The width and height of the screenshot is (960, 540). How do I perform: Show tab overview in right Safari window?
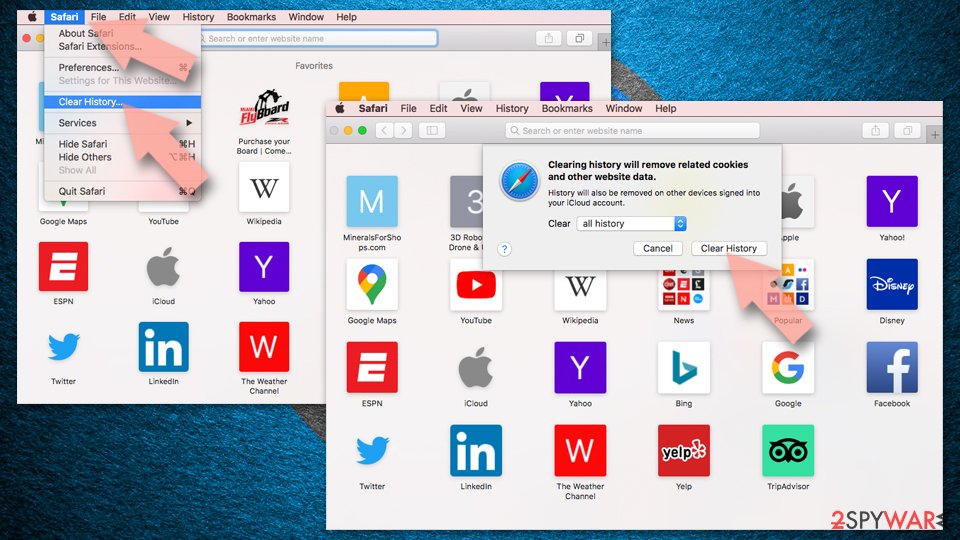[907, 130]
